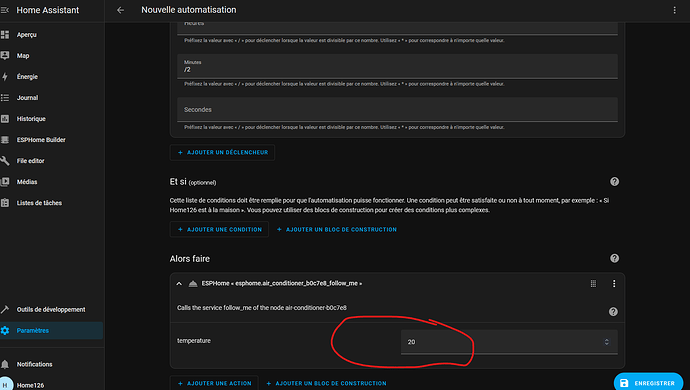Image resolution: width=690 pixels, height=390 pixels.
Task: Open help for the Et si section
Action: (614, 182)
